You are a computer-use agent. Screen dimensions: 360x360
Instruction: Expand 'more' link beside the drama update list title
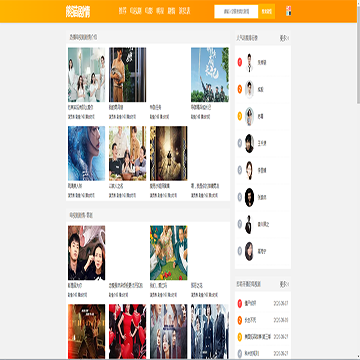284,284
